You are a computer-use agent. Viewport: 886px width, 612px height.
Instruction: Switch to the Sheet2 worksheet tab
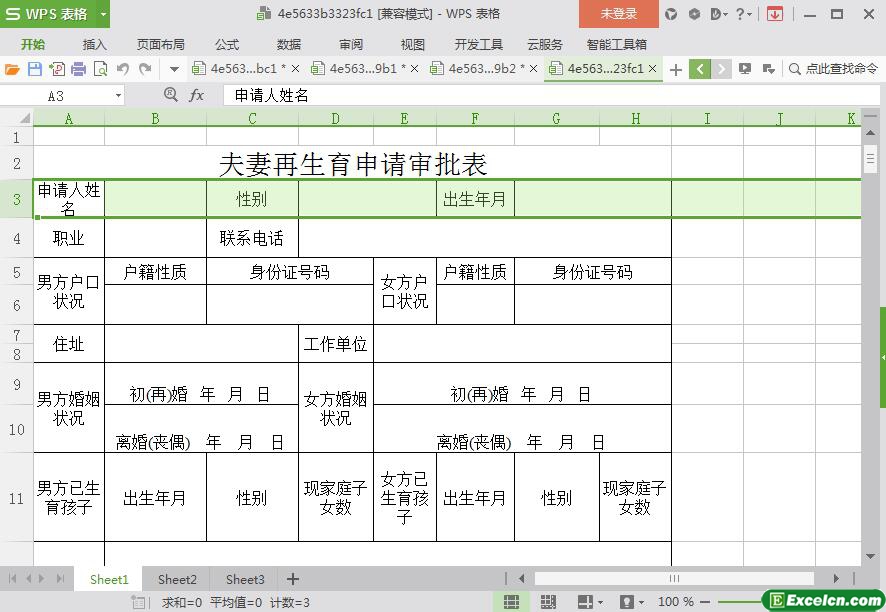pos(177,579)
